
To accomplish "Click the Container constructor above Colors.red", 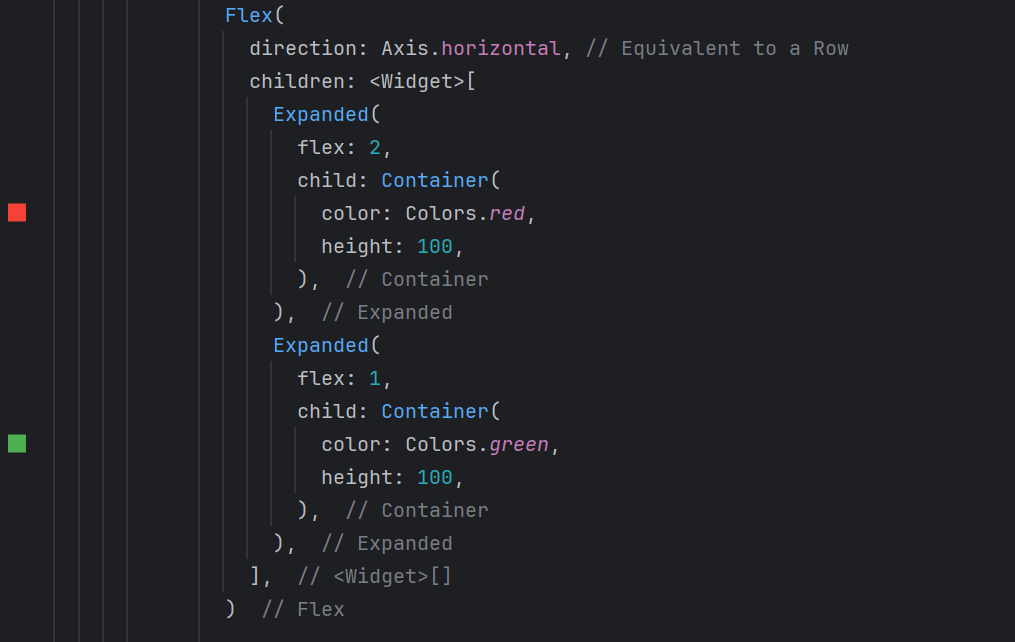I will [x=435, y=181].
